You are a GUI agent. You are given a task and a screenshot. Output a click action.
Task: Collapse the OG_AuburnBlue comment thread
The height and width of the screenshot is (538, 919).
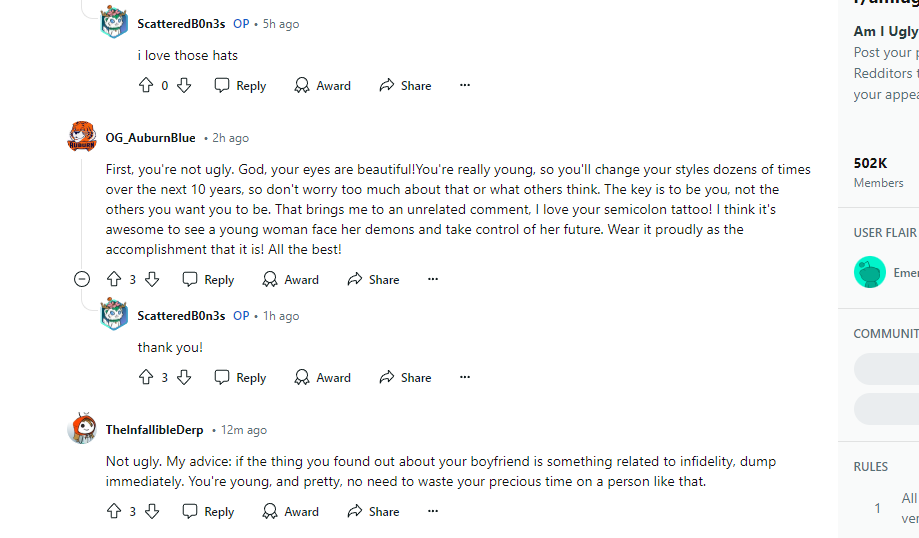click(x=82, y=280)
